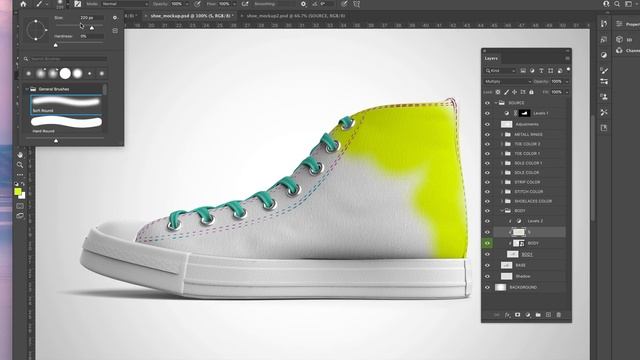Hide the SOLE COLOR group

[487, 173]
